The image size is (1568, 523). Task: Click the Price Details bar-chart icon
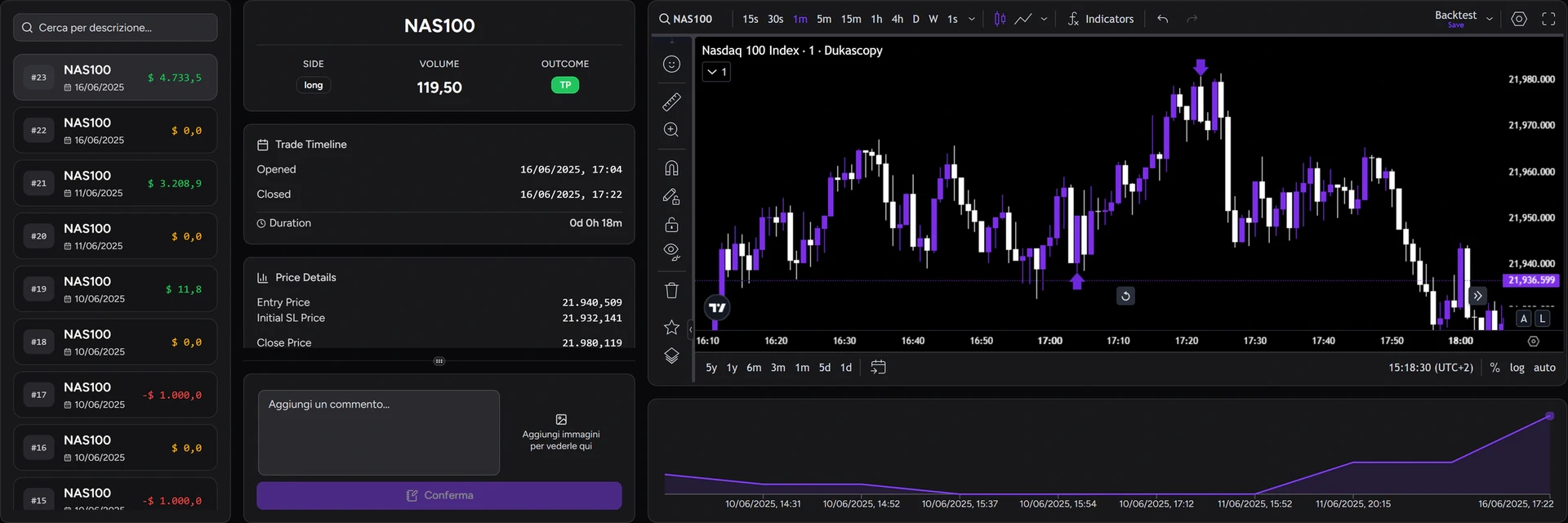coord(263,278)
